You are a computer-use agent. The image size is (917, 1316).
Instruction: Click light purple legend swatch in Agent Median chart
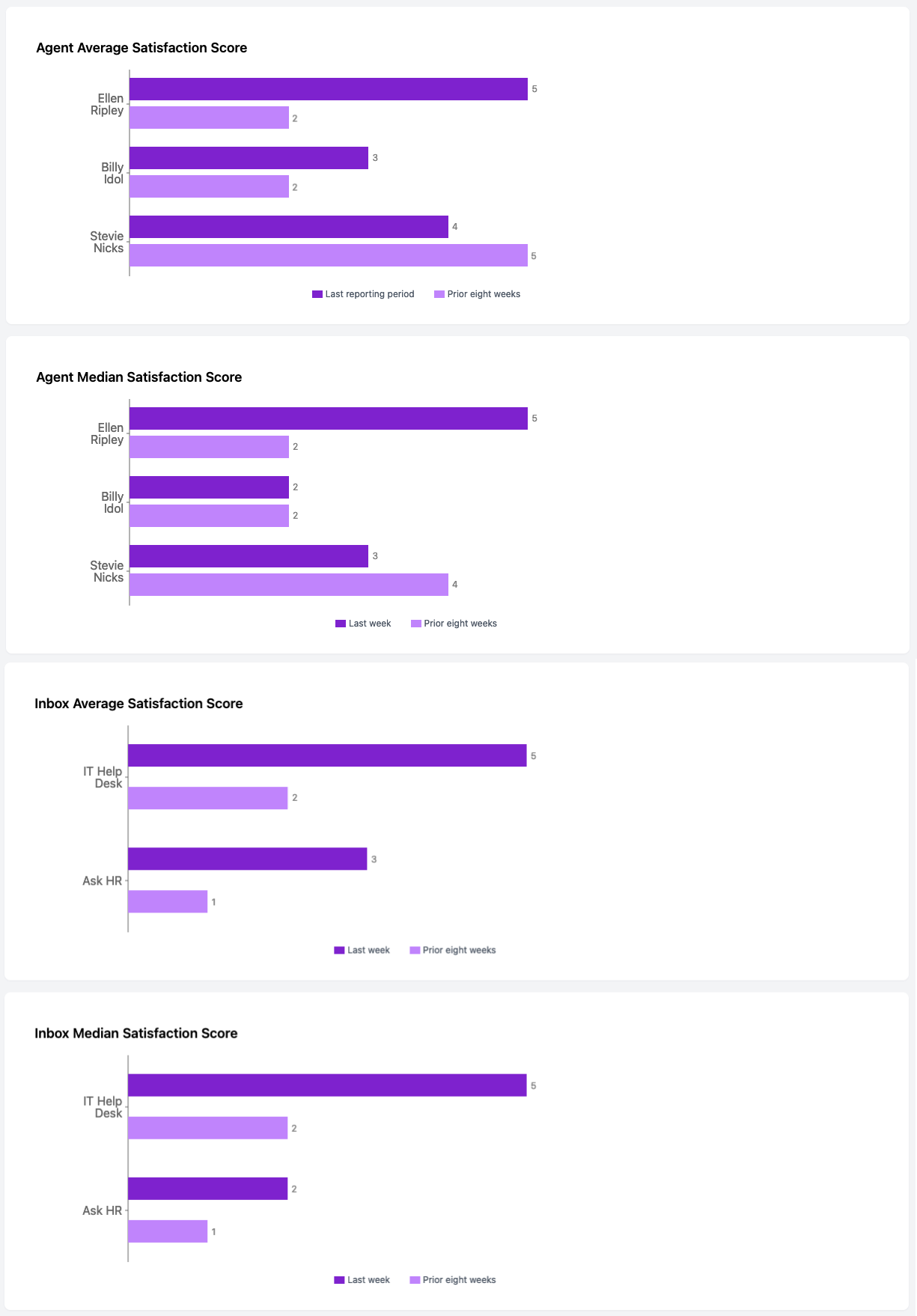pos(416,624)
